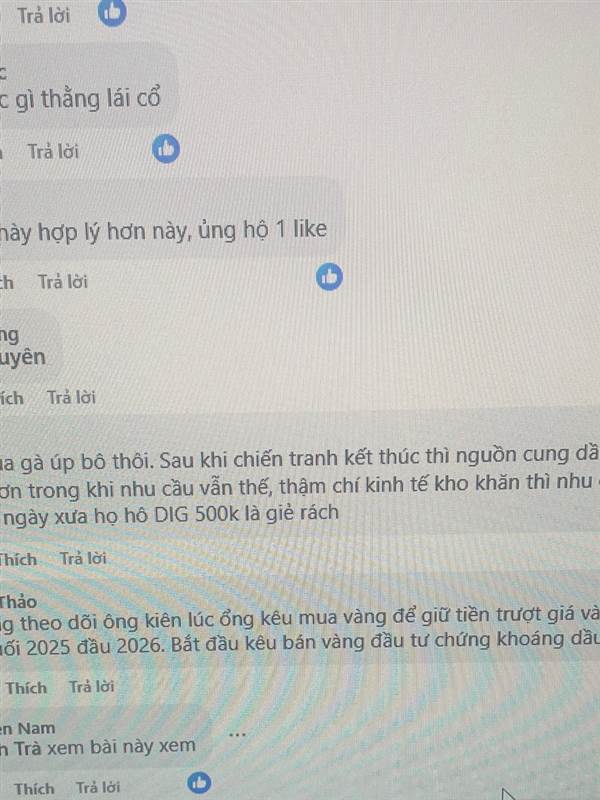Open the 'en Nam' commenter profile name
600x800 pixels.
tap(28, 728)
